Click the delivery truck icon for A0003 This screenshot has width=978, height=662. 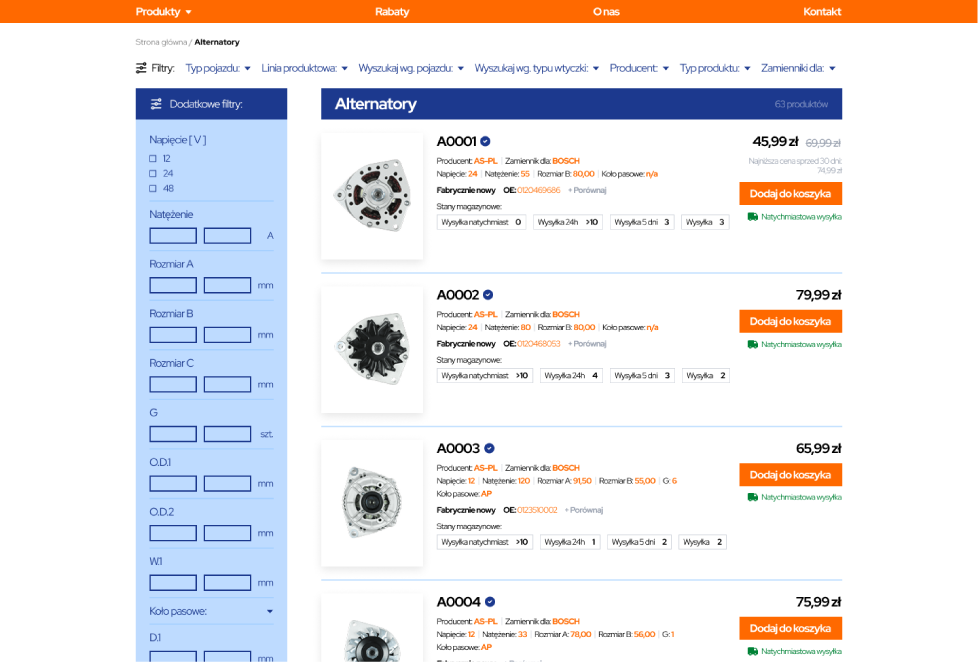click(x=752, y=497)
